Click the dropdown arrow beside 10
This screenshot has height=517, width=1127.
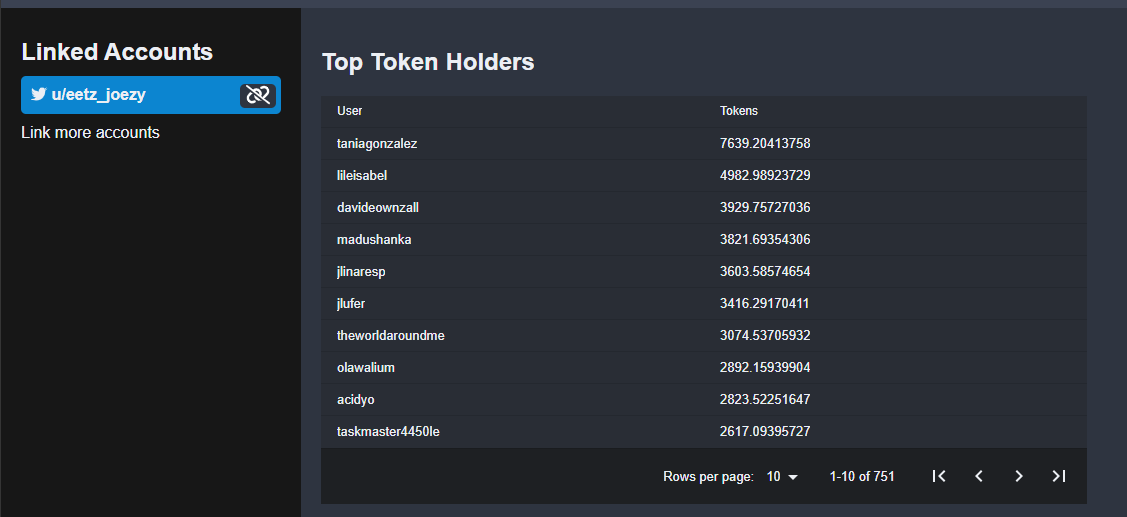coord(793,477)
